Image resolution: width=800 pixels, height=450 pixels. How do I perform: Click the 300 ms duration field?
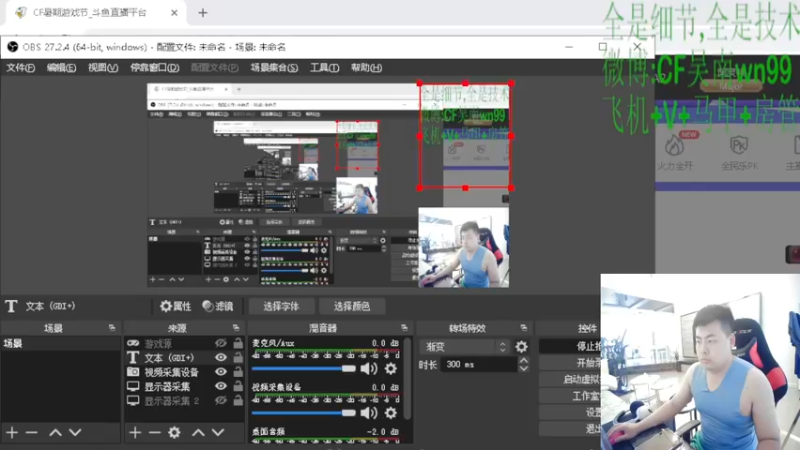coord(479,364)
